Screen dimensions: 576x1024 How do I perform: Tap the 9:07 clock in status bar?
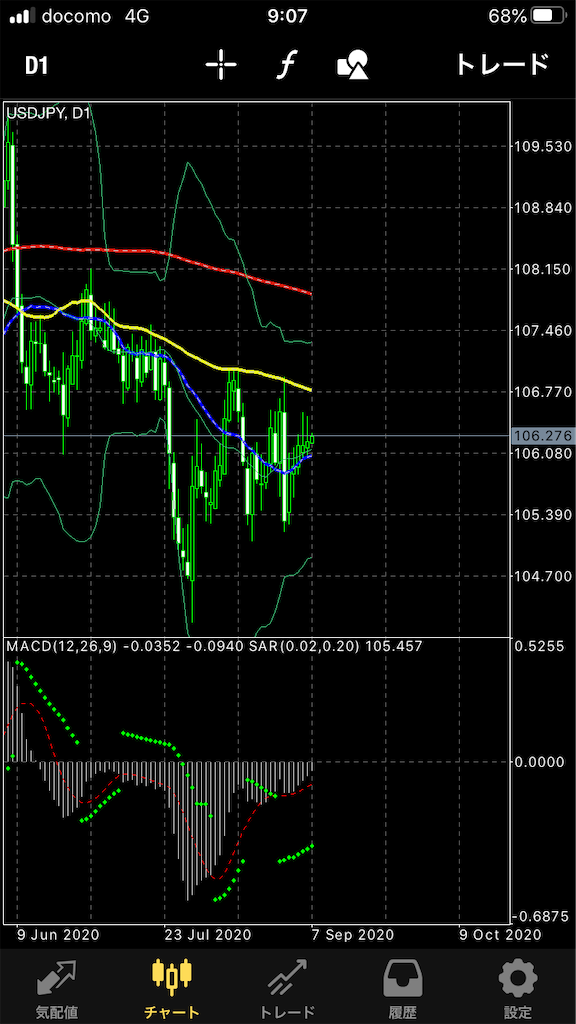287,16
